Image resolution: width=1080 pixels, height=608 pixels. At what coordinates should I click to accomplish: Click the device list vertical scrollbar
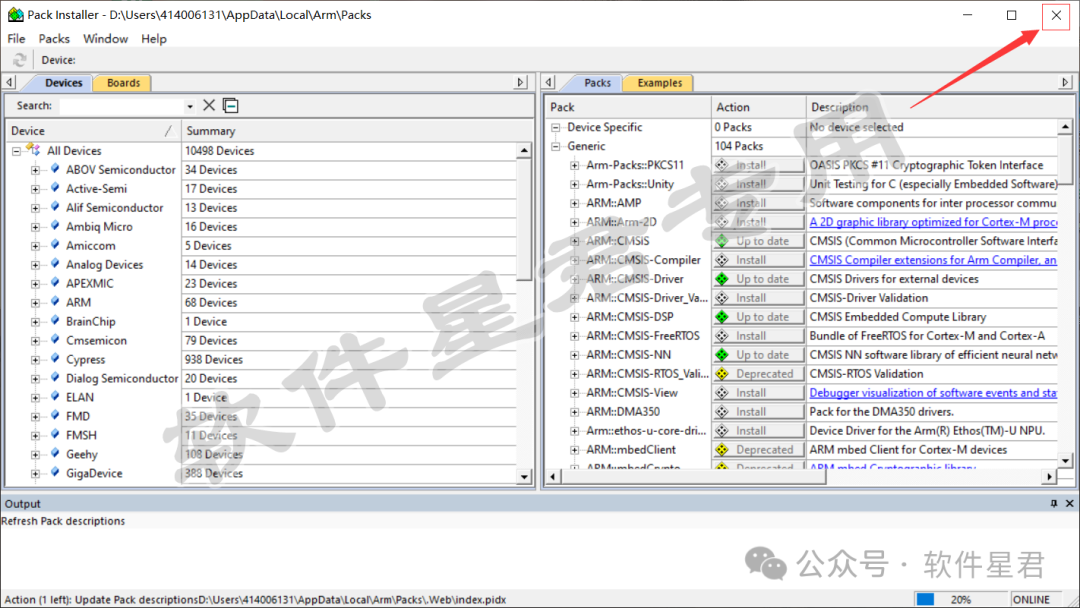click(x=524, y=219)
